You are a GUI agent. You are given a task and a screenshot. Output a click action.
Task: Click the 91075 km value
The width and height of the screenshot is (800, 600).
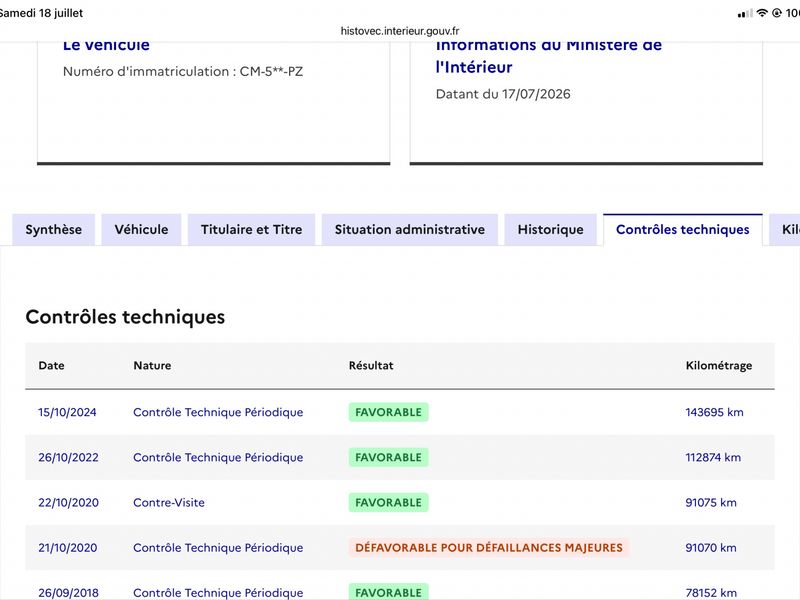(711, 503)
